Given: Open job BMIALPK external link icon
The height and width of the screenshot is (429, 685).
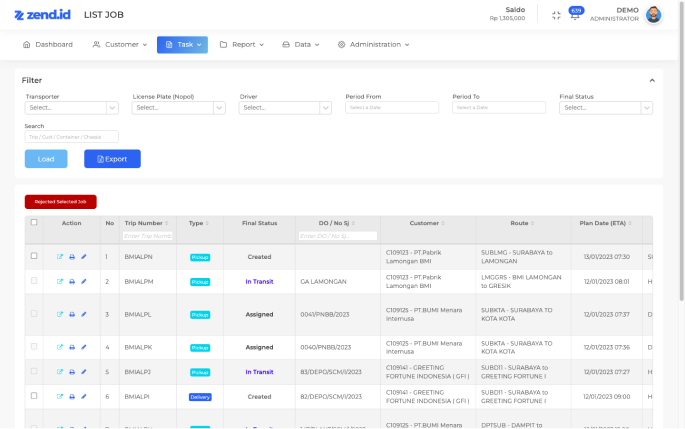Looking at the screenshot, I should click(60, 347).
